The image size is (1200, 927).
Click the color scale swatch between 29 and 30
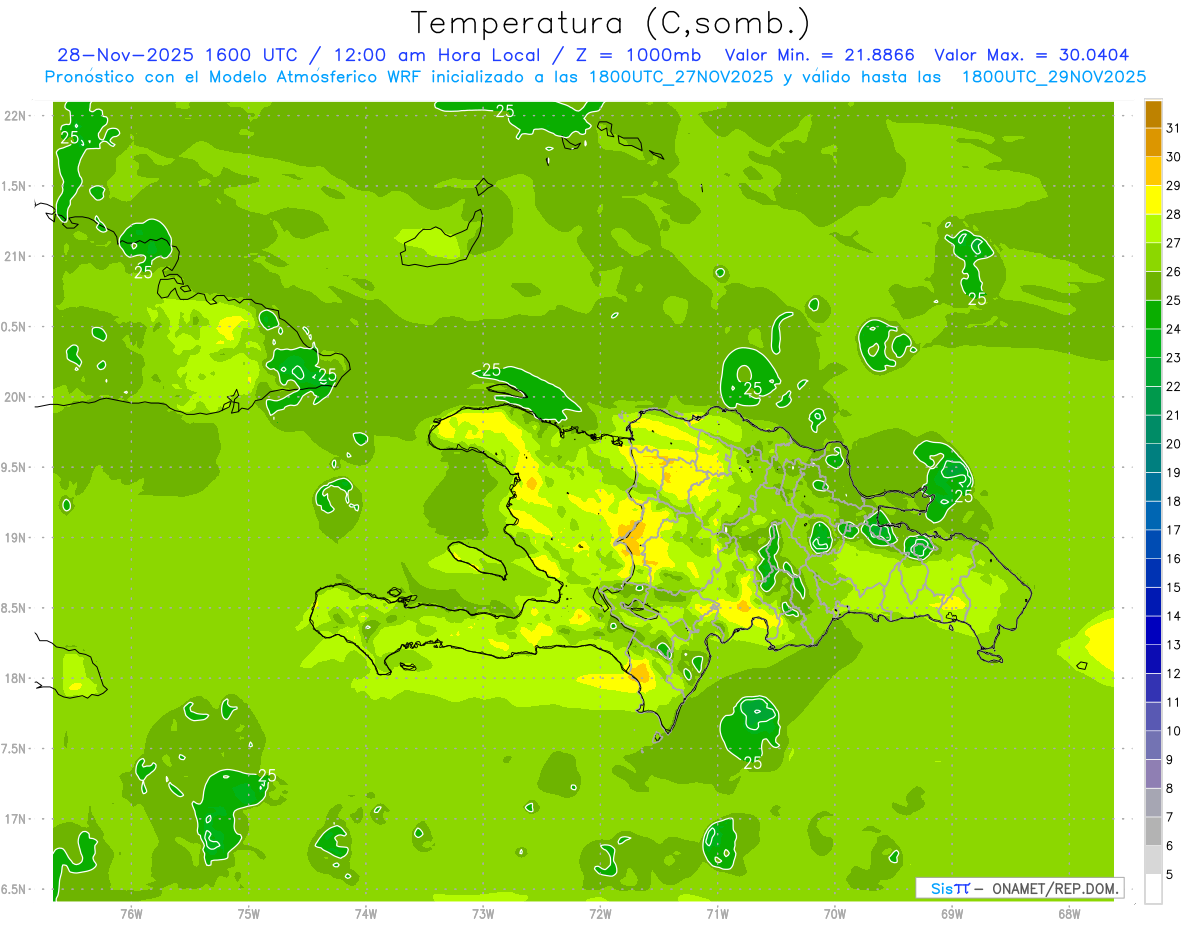coord(1153,171)
